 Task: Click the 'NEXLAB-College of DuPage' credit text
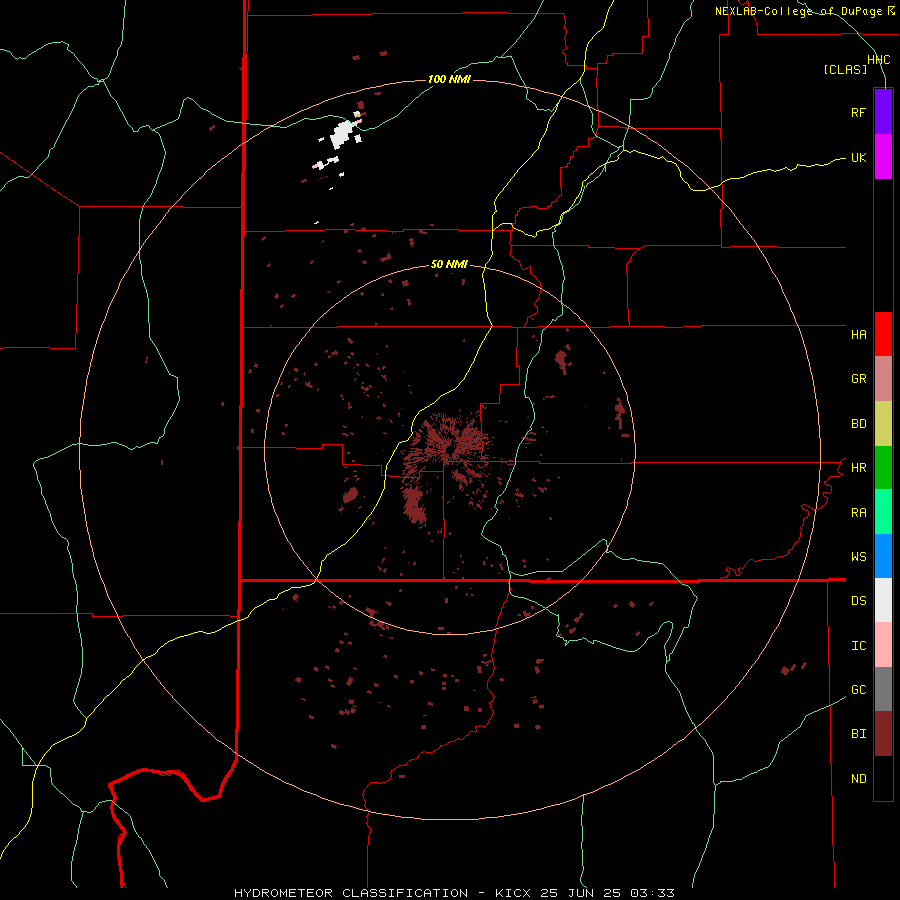(798, 11)
